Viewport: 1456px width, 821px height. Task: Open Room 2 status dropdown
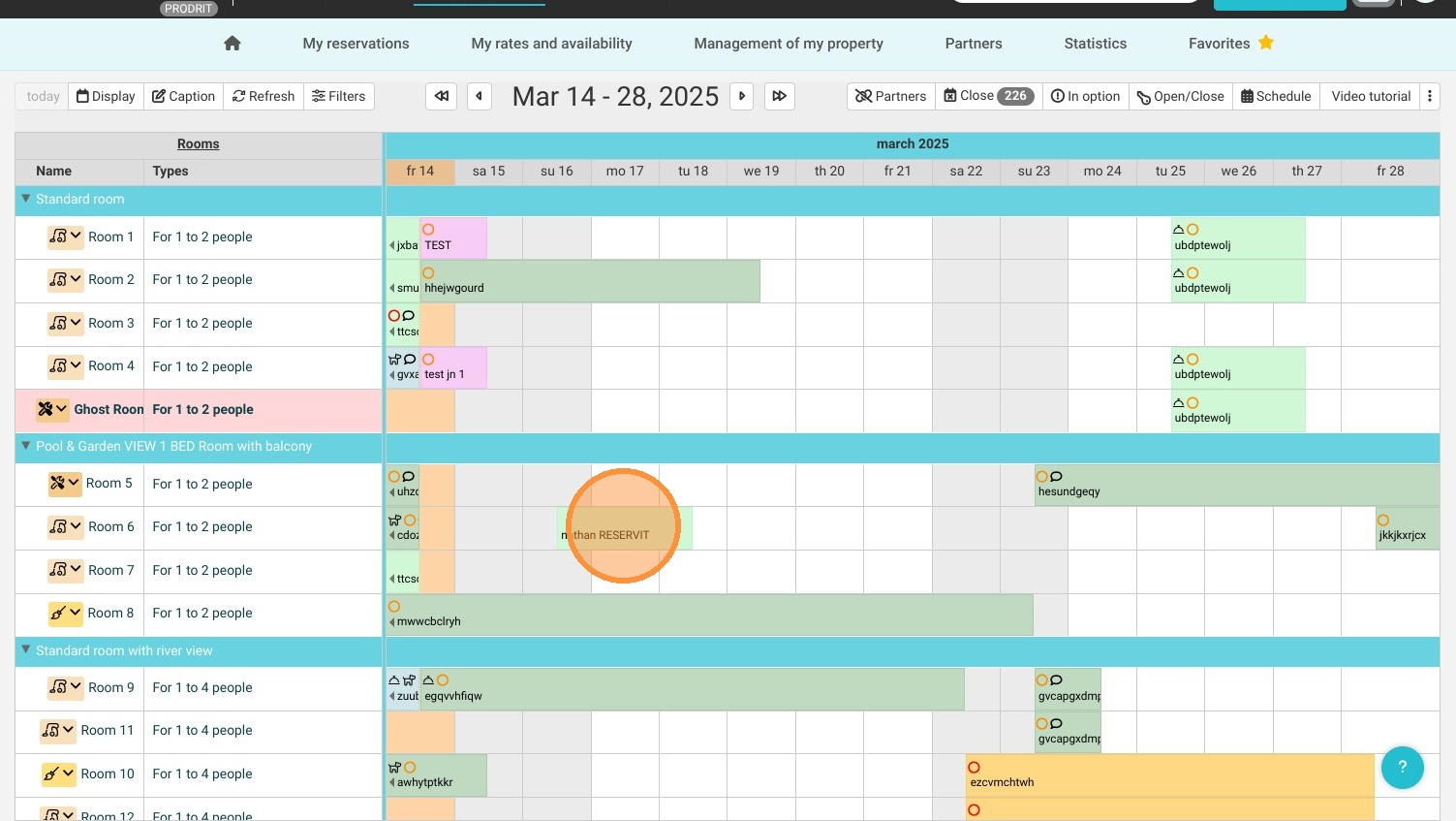point(66,279)
